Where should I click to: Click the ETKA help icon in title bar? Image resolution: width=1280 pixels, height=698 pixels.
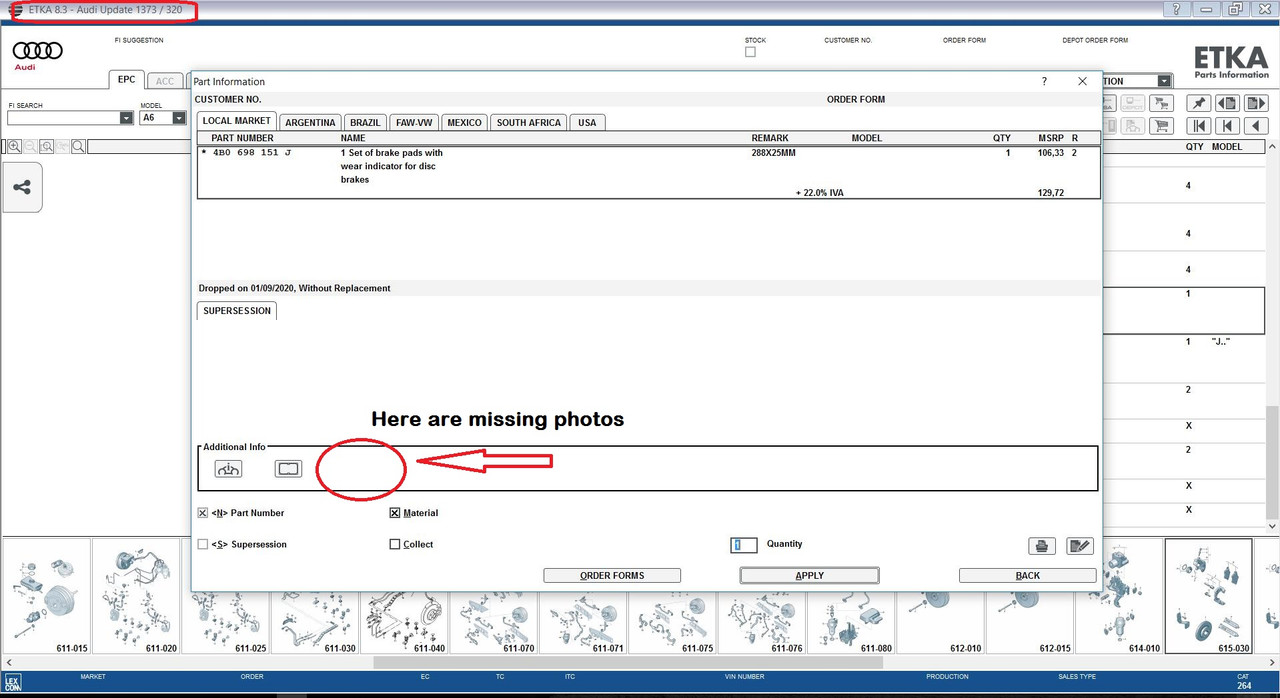pos(1176,9)
